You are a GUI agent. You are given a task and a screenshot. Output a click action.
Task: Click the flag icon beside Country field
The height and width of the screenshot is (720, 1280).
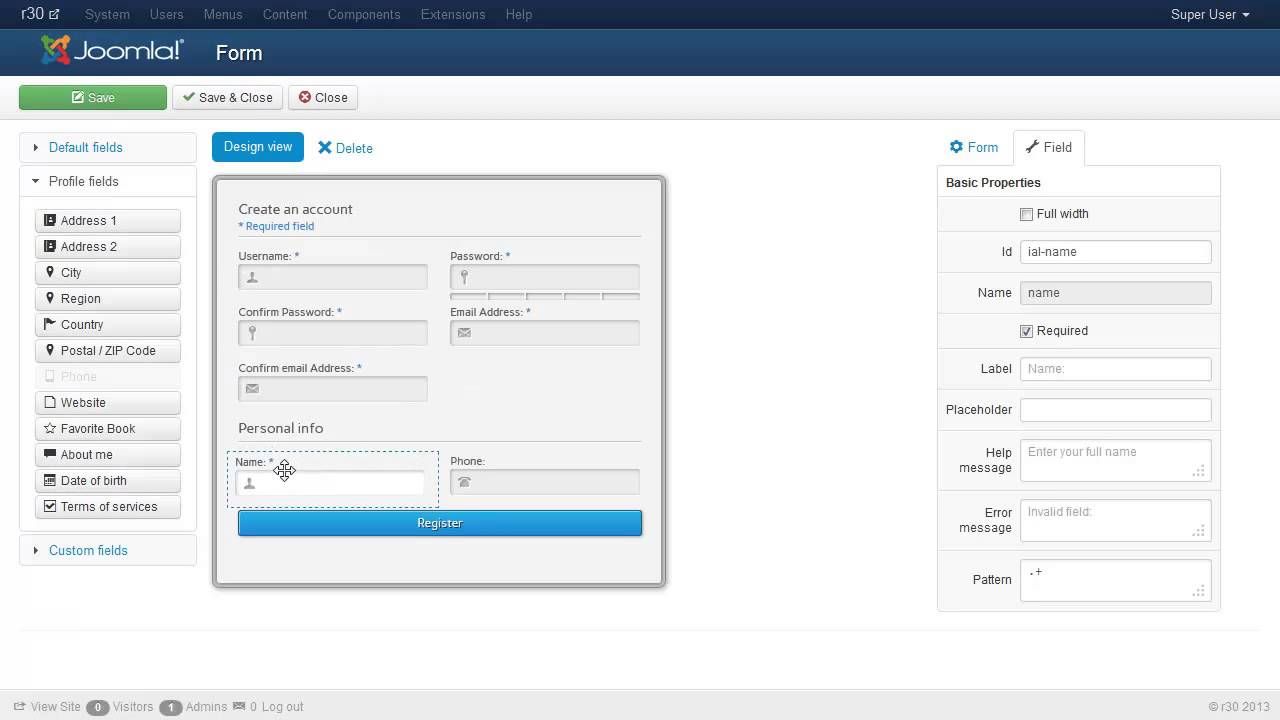tap(50, 324)
